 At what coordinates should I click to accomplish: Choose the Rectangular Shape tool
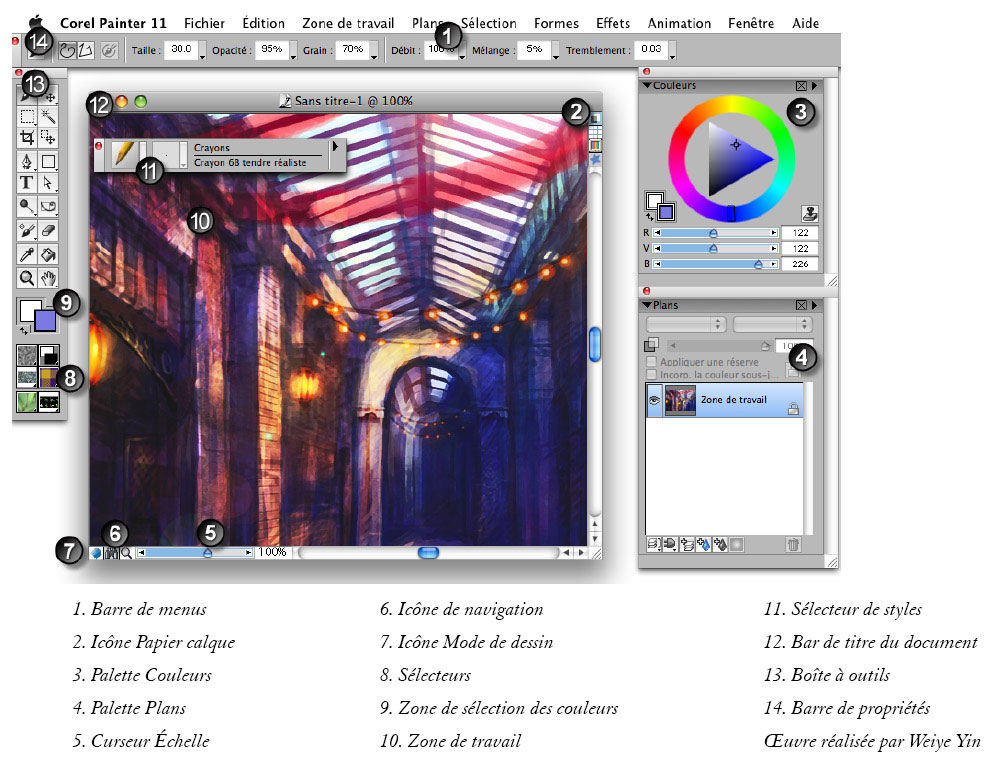49,162
